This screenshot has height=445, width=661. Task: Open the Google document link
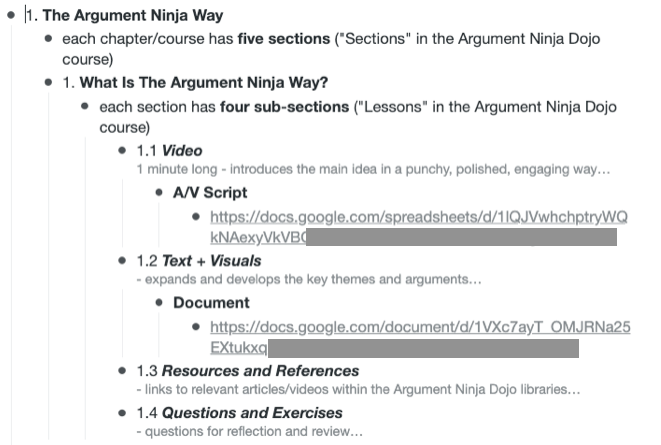pos(420,337)
